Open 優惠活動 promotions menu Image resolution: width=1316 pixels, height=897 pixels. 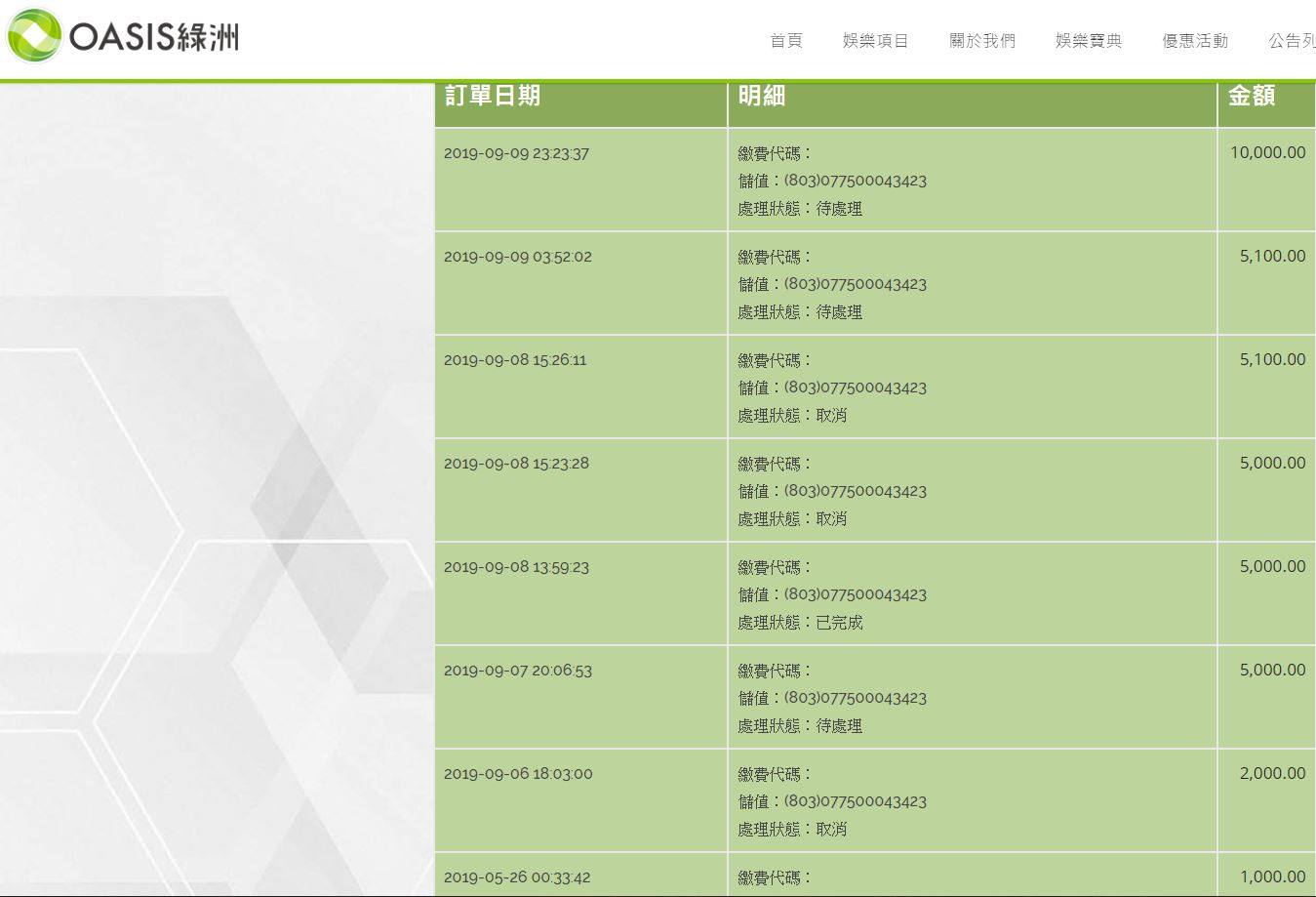1194,41
